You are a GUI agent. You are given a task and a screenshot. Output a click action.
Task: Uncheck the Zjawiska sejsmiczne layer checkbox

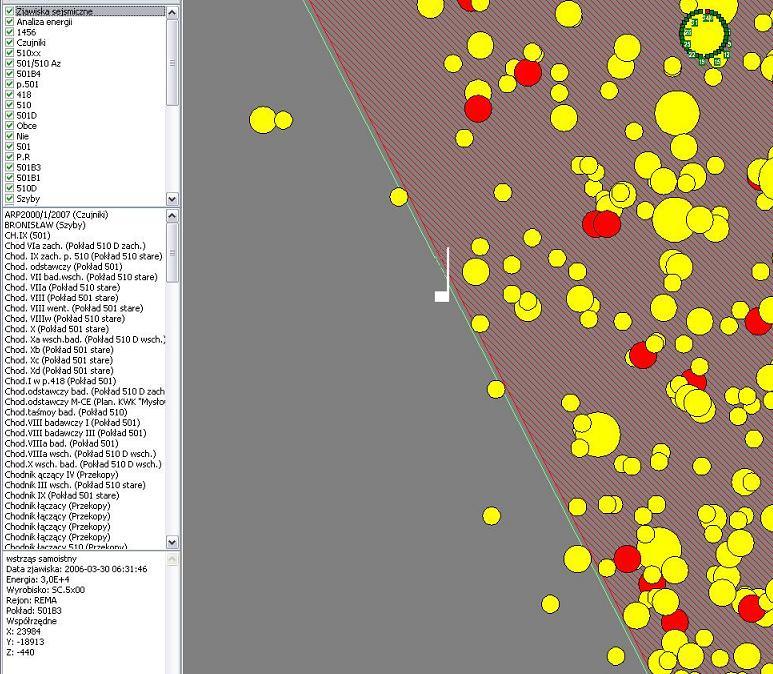pyautogui.click(x=9, y=11)
